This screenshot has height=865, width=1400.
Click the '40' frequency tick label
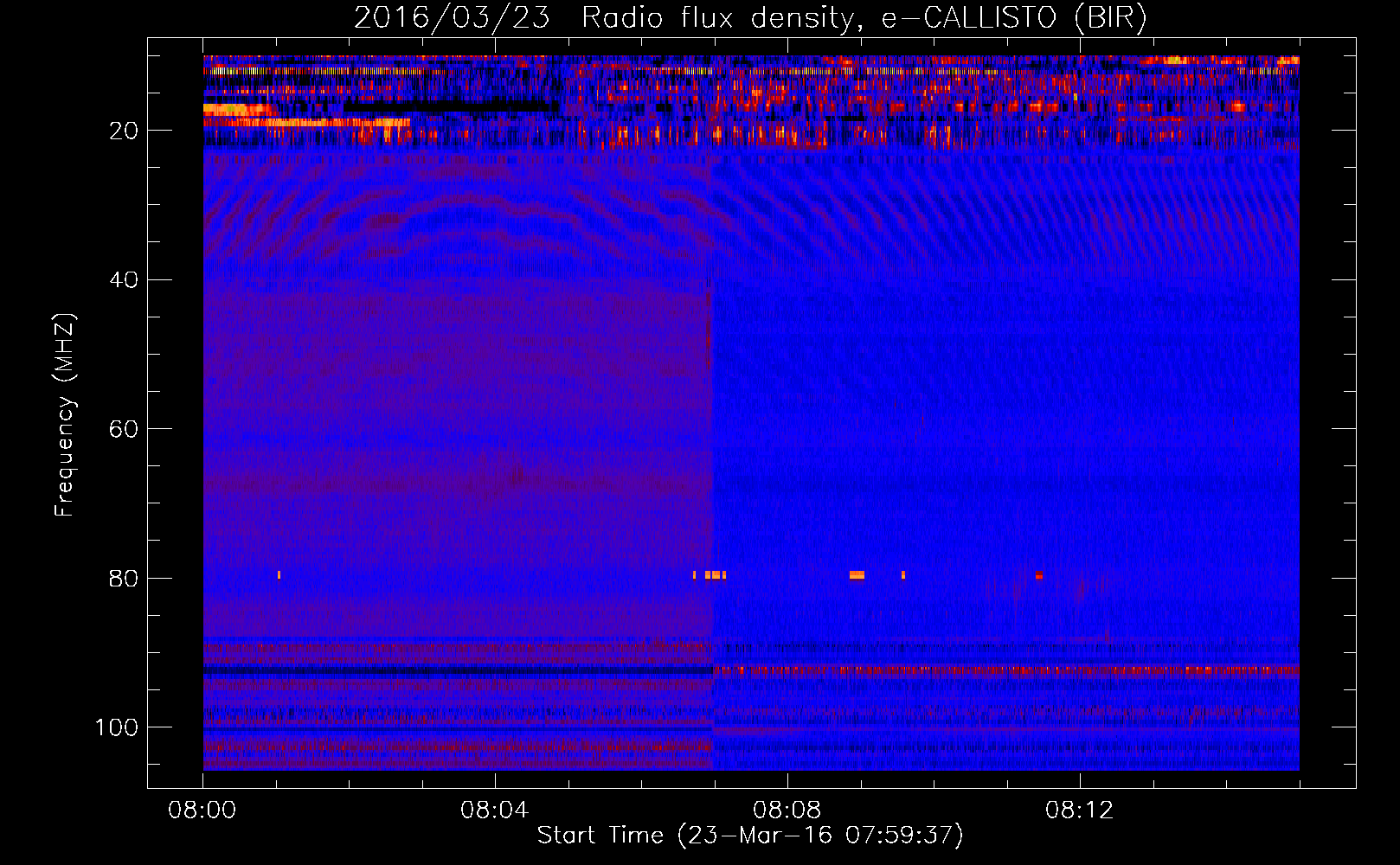125,280
